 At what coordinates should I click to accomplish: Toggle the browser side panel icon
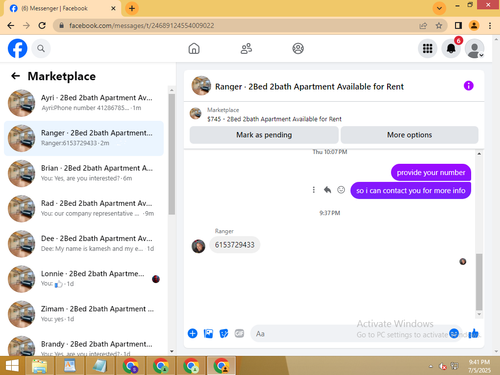pos(458,26)
